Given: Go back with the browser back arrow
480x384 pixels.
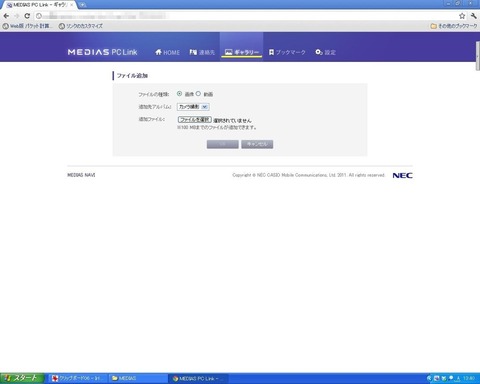Looking at the screenshot, I should tap(6, 16).
